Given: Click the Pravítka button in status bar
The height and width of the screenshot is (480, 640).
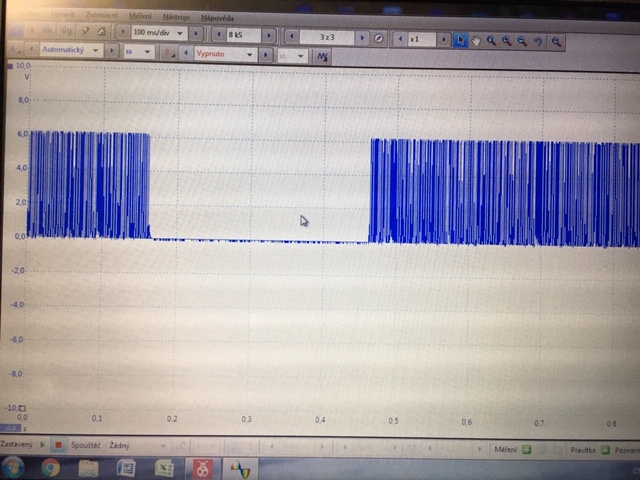Looking at the screenshot, I should [583, 451].
